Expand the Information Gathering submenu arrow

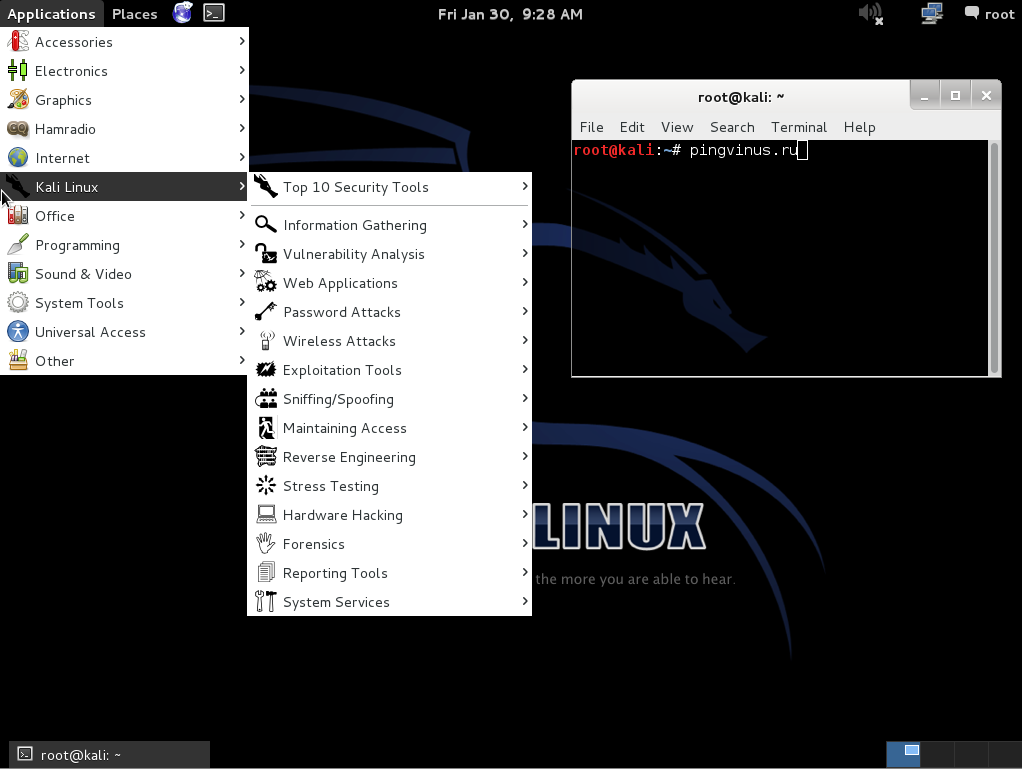click(525, 224)
